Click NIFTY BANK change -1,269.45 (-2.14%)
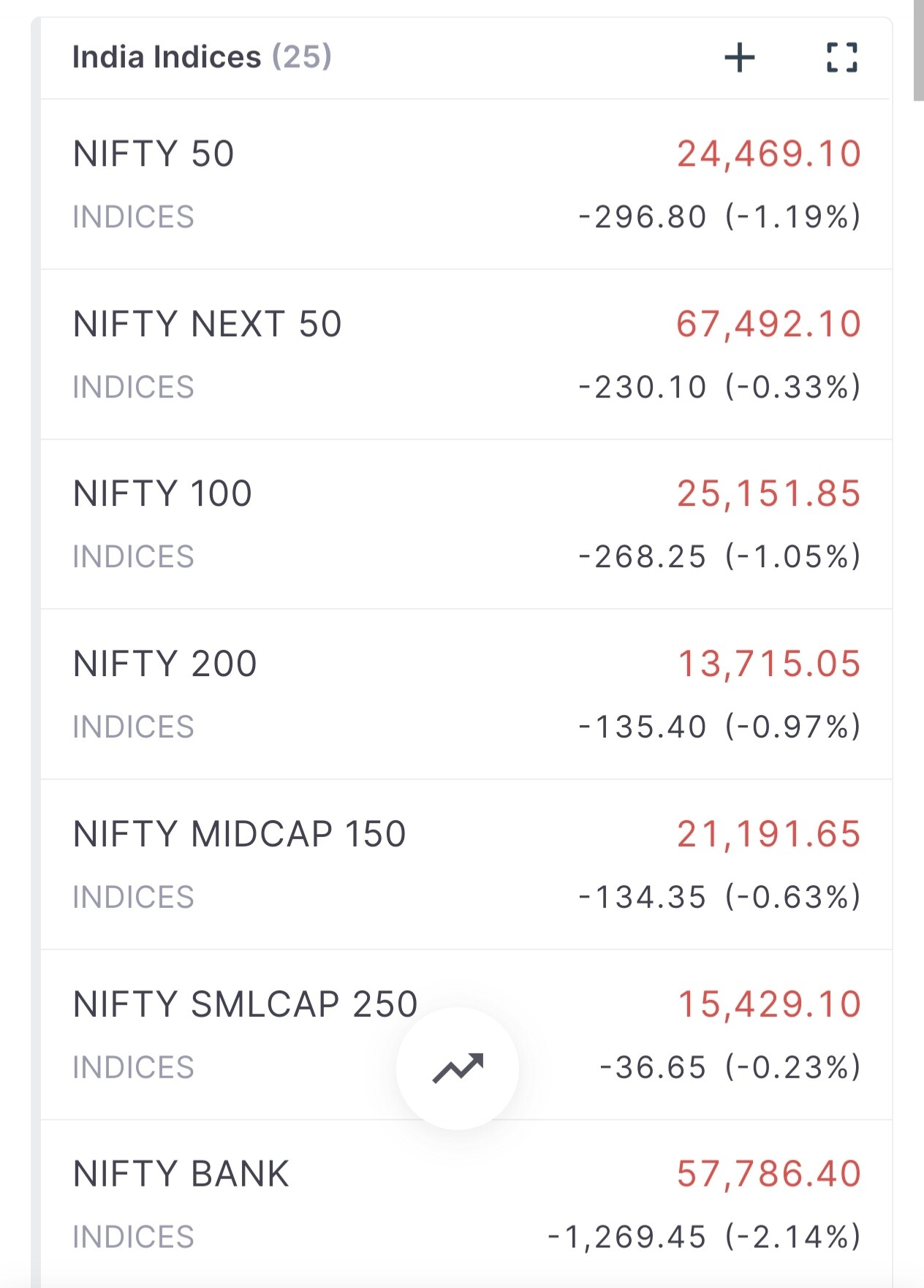This screenshot has width=924, height=1288. pyautogui.click(x=704, y=1237)
